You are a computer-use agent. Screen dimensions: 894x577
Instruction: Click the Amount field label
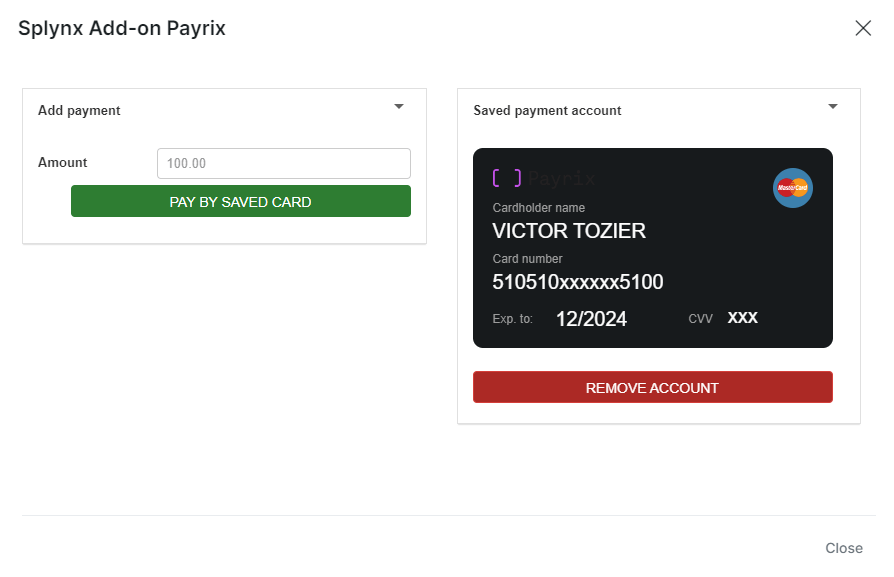pyautogui.click(x=62, y=162)
